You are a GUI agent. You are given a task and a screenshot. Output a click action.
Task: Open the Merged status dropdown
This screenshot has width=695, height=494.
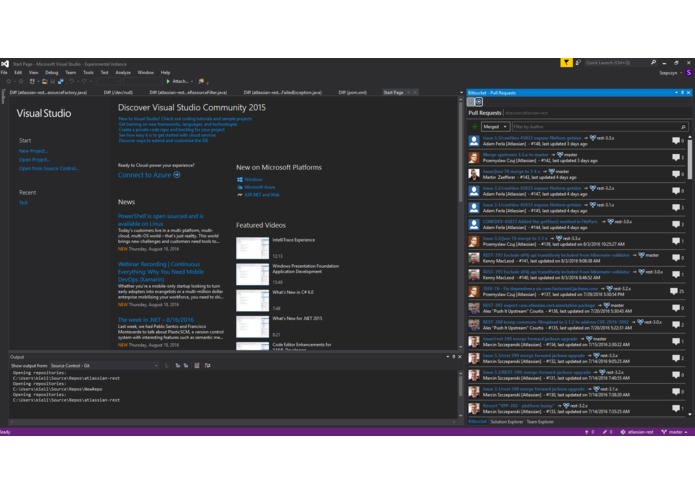(496, 127)
